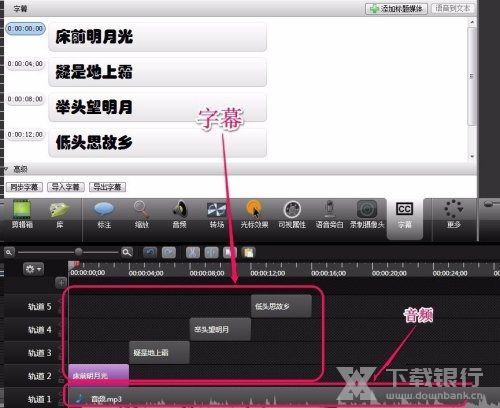Open the 转场 transitions tool
This screenshot has width=500, height=408.
[217, 214]
